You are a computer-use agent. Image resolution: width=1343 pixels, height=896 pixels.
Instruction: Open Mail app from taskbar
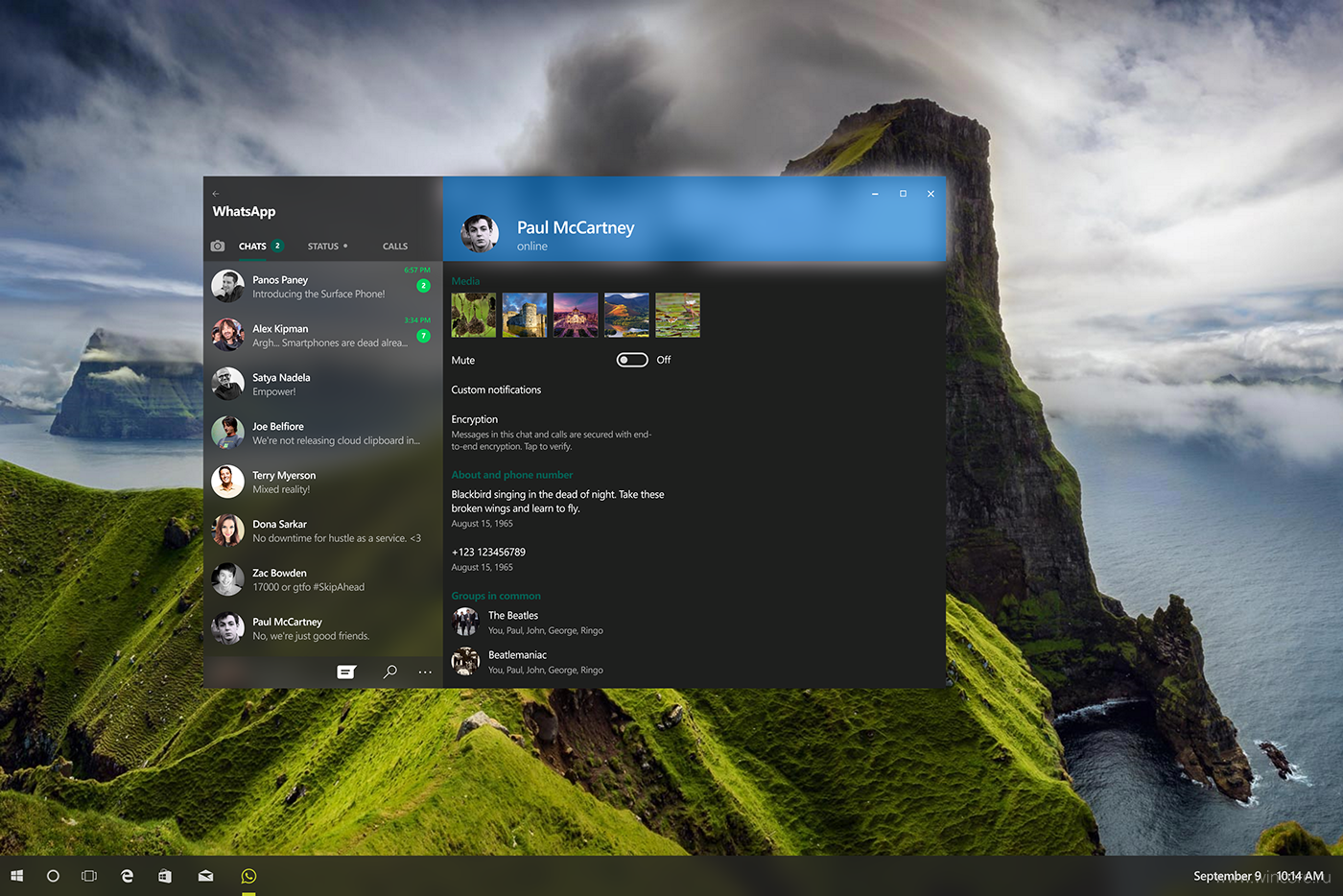tap(205, 876)
